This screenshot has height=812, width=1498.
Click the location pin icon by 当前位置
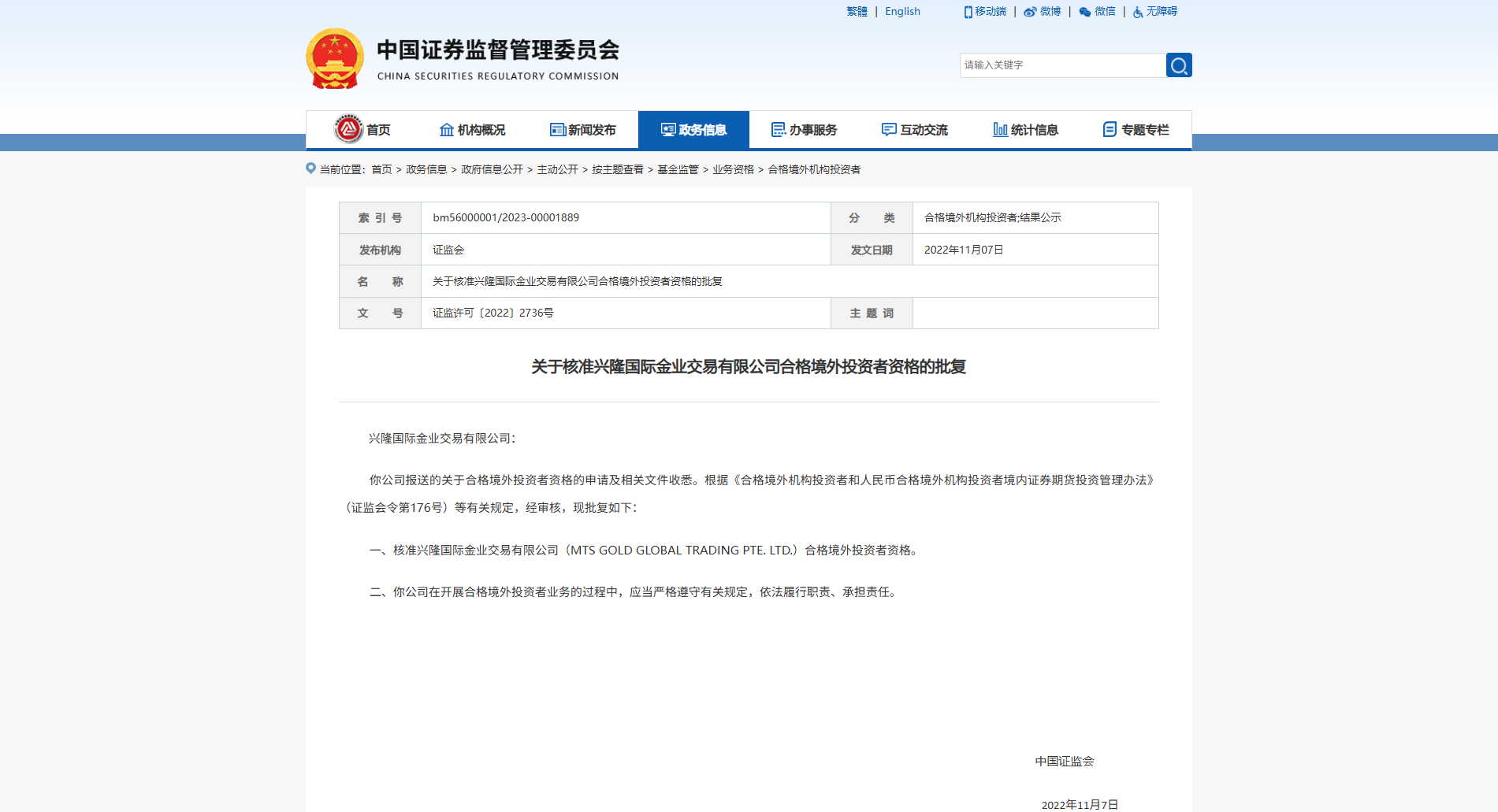(x=310, y=169)
